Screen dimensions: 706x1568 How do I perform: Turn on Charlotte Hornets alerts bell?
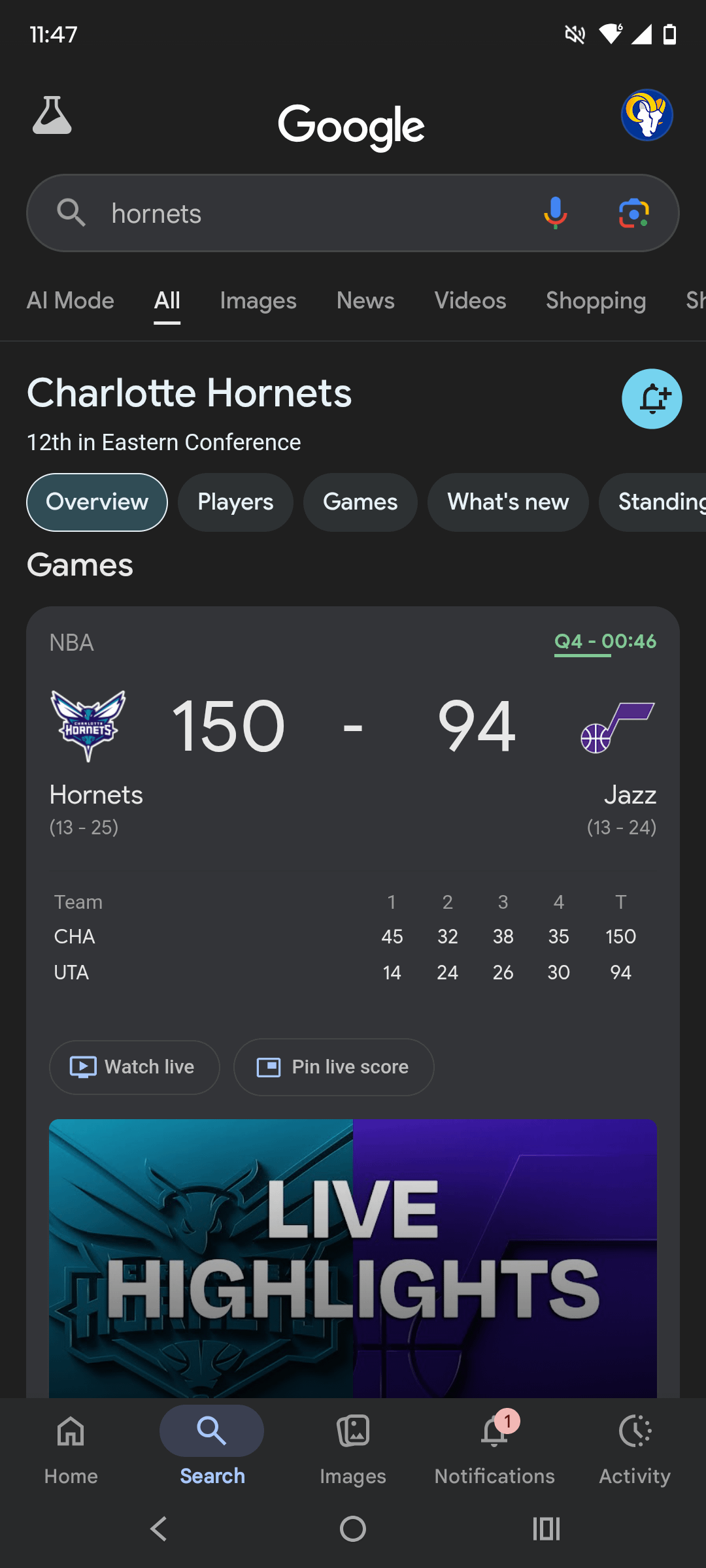(x=652, y=399)
